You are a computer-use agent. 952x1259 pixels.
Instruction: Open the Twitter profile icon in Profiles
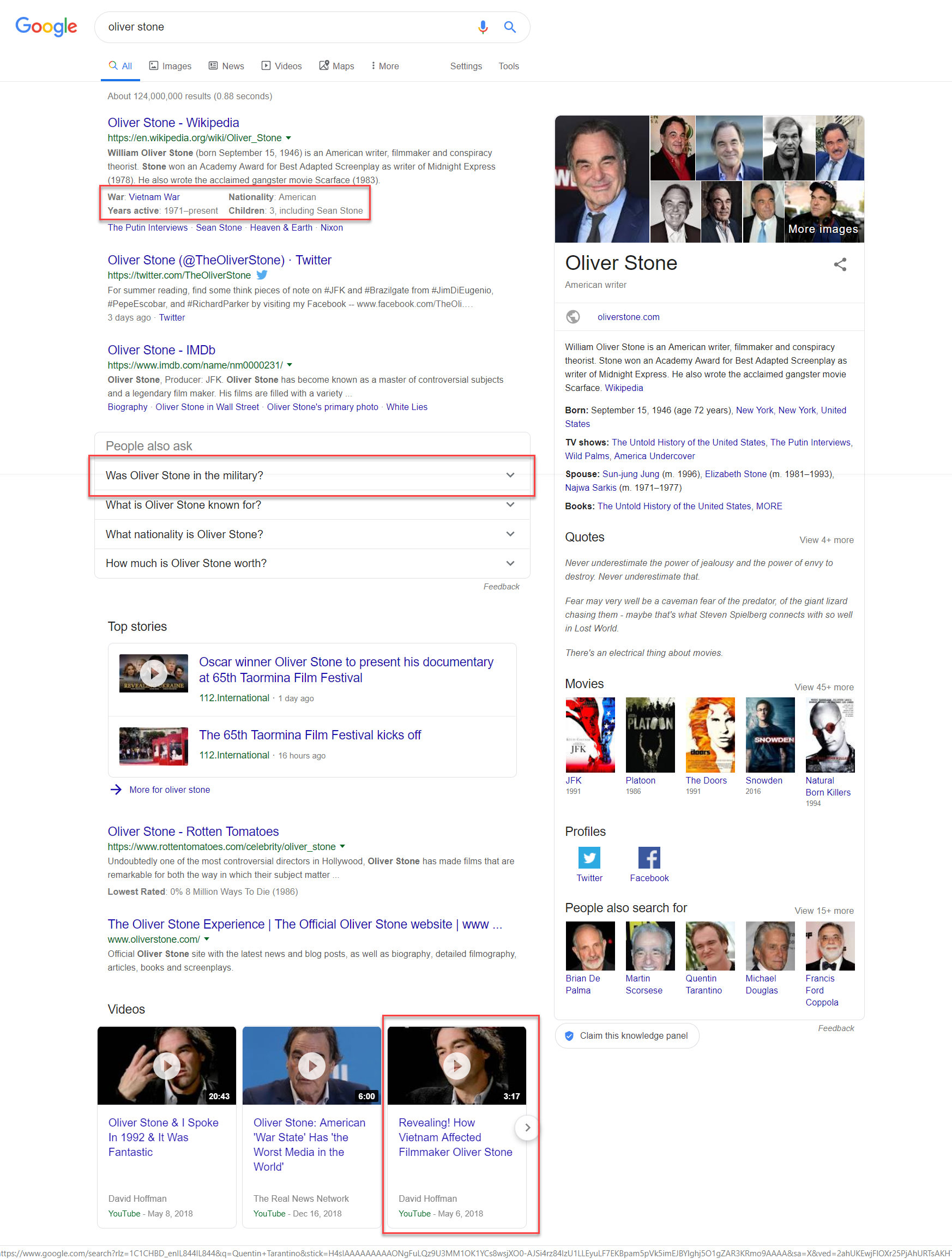coord(589,857)
